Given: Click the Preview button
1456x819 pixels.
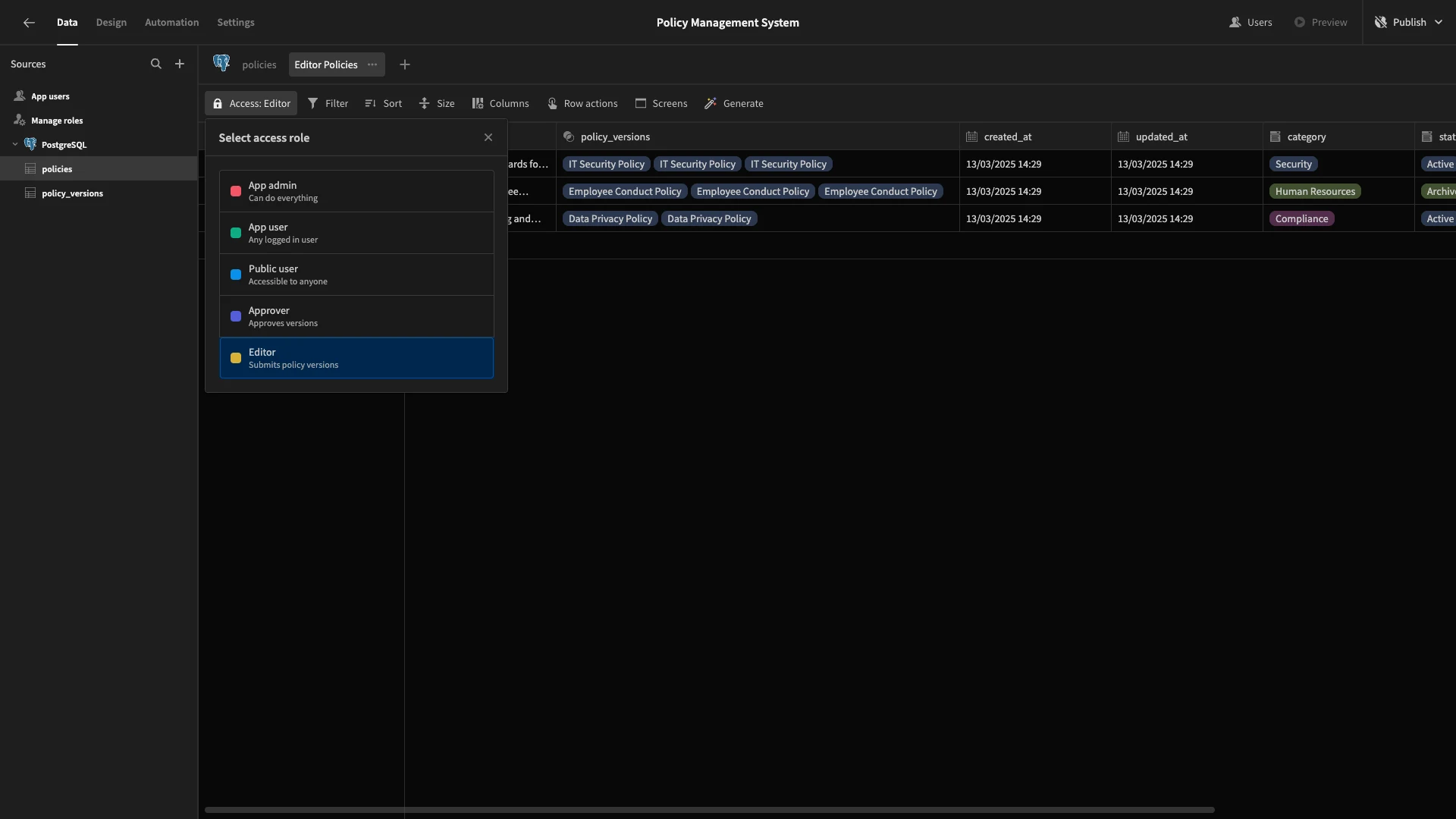Looking at the screenshot, I should coord(1320,23).
